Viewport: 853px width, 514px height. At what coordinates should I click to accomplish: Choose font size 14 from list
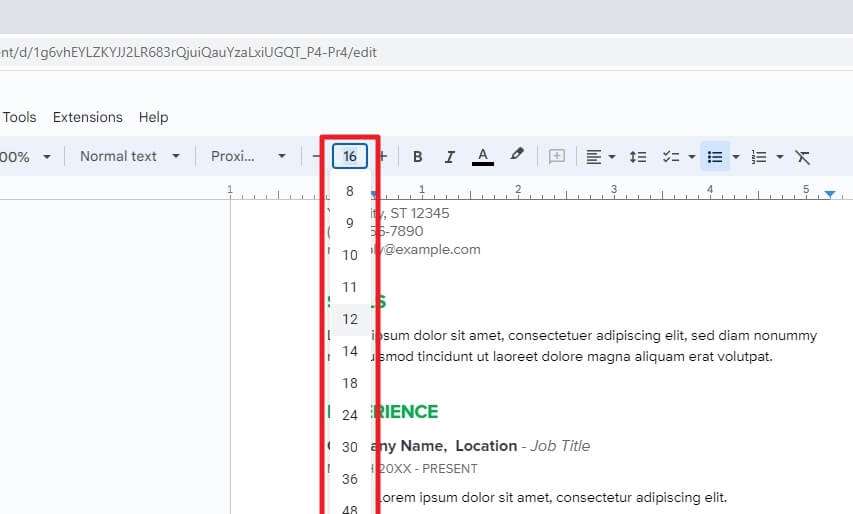point(350,351)
